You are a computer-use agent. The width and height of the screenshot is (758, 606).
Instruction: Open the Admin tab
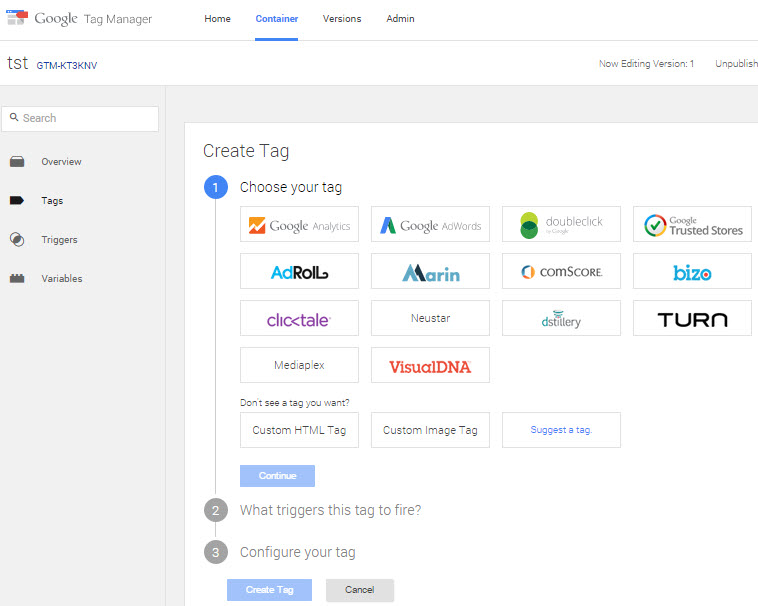coord(400,19)
